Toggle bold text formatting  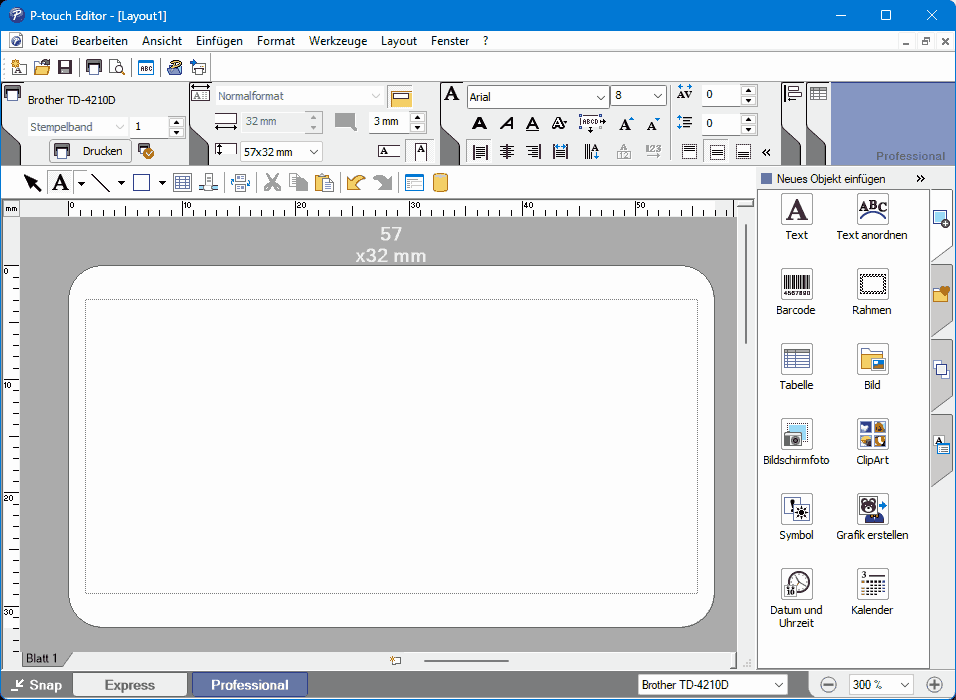coord(479,124)
